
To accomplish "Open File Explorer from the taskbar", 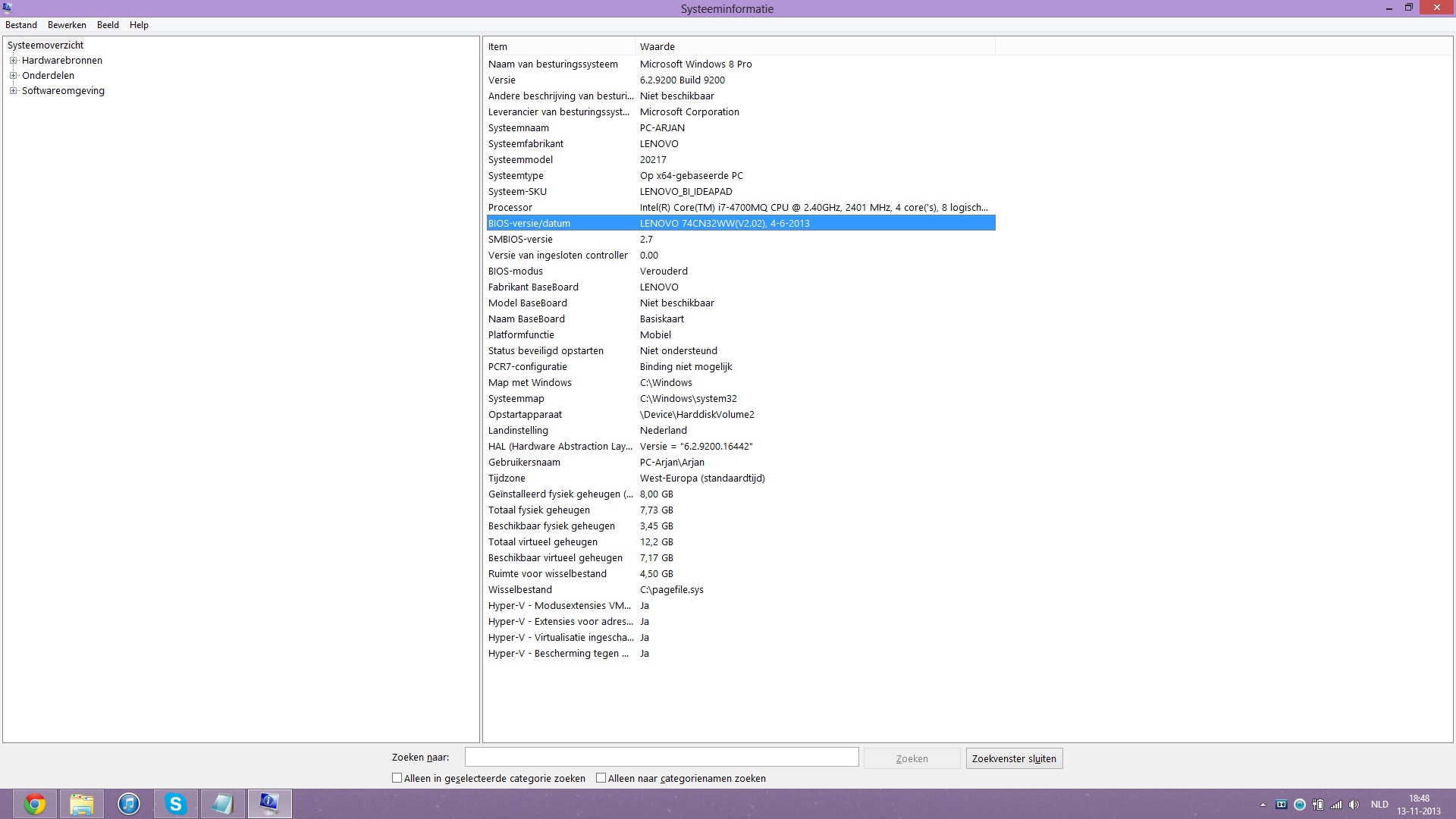I will pyautogui.click(x=82, y=804).
